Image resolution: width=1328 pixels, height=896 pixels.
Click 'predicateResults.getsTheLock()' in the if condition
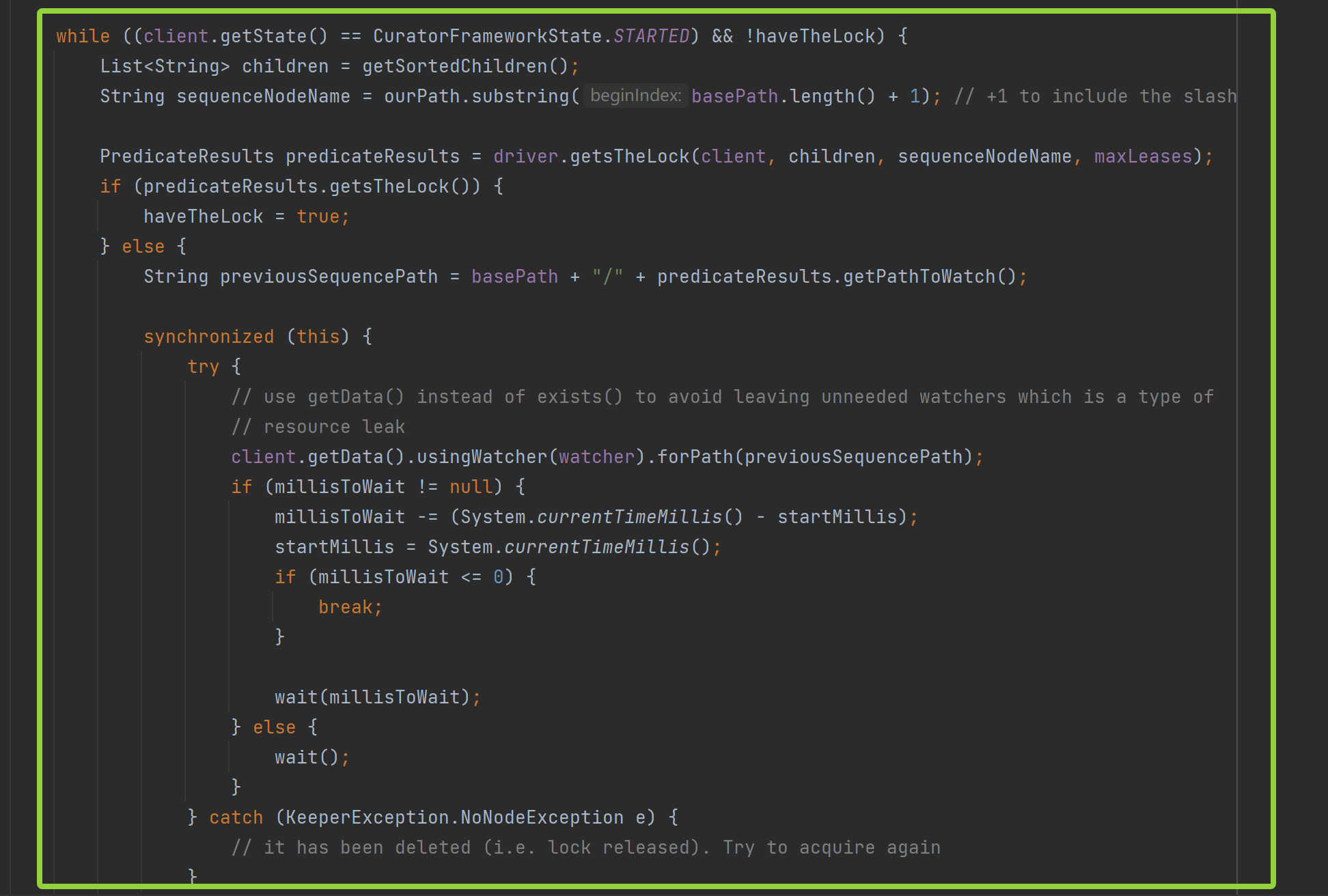[307, 186]
